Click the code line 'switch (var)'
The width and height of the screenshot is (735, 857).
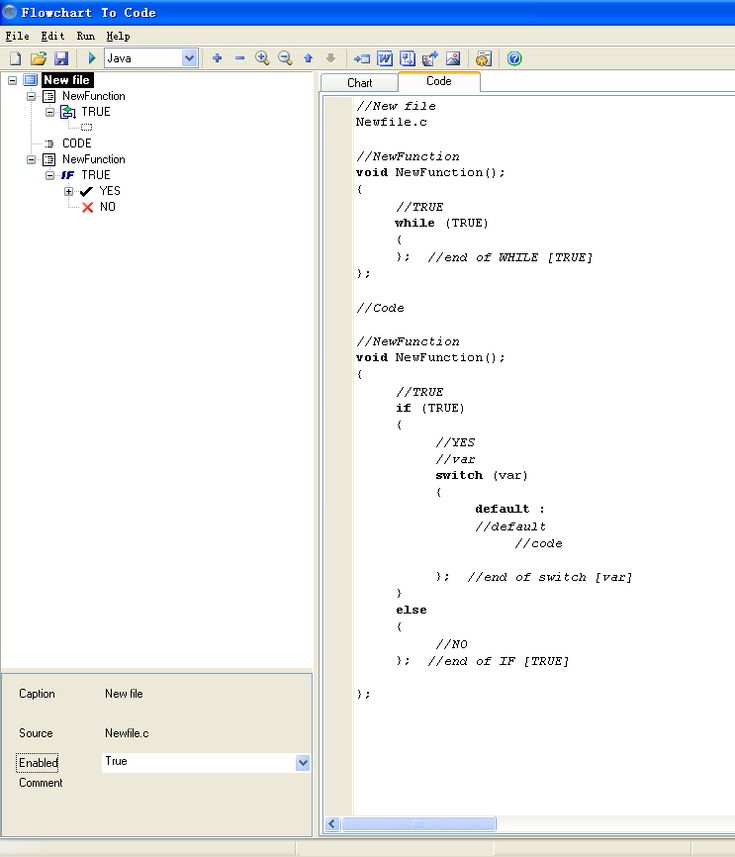coord(481,476)
